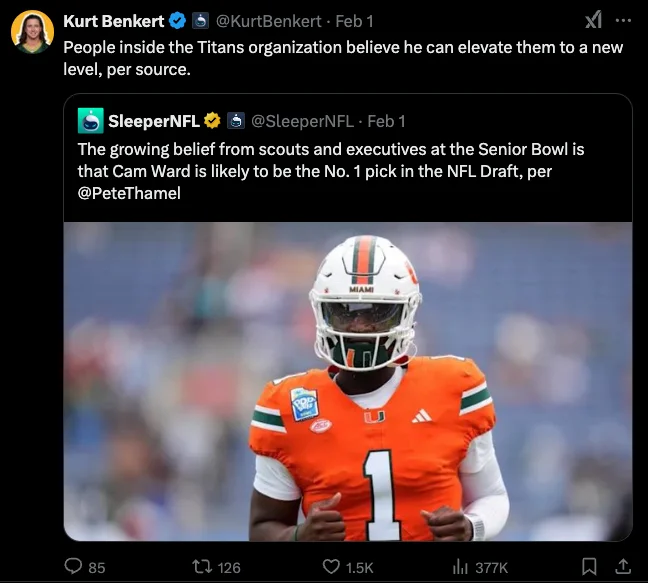This screenshot has height=583, width=648.
Task: Click SleeperNFL's gold verified badge
Action: pos(212,121)
